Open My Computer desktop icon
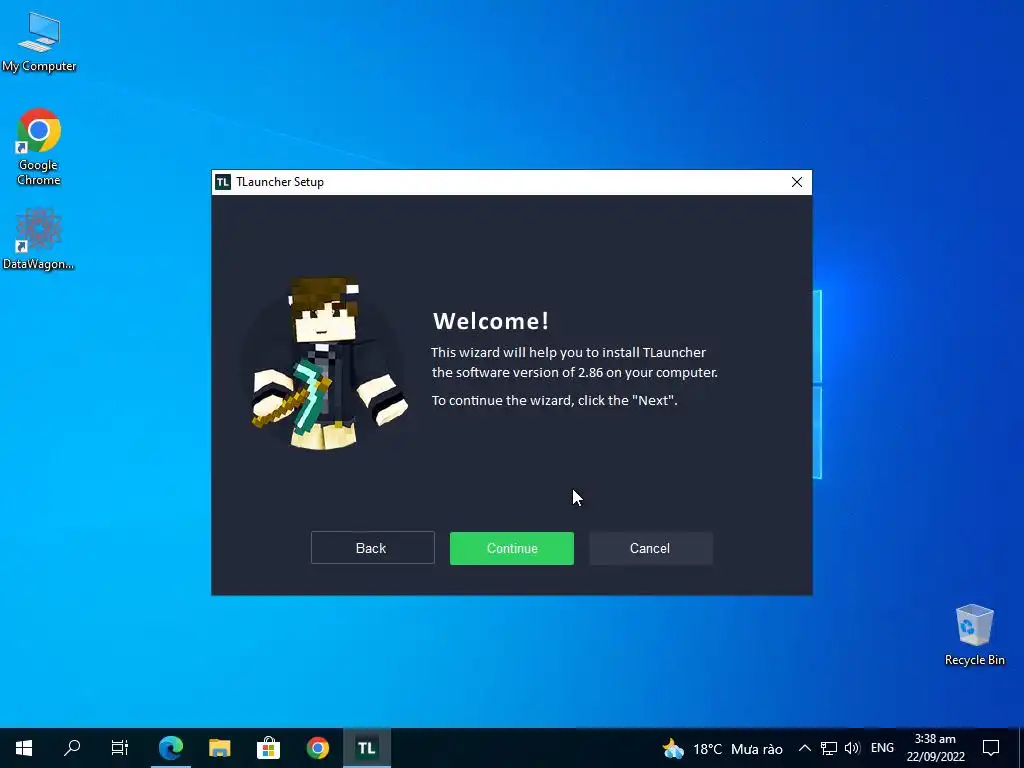Viewport: 1024px width, 768px height. click(39, 42)
